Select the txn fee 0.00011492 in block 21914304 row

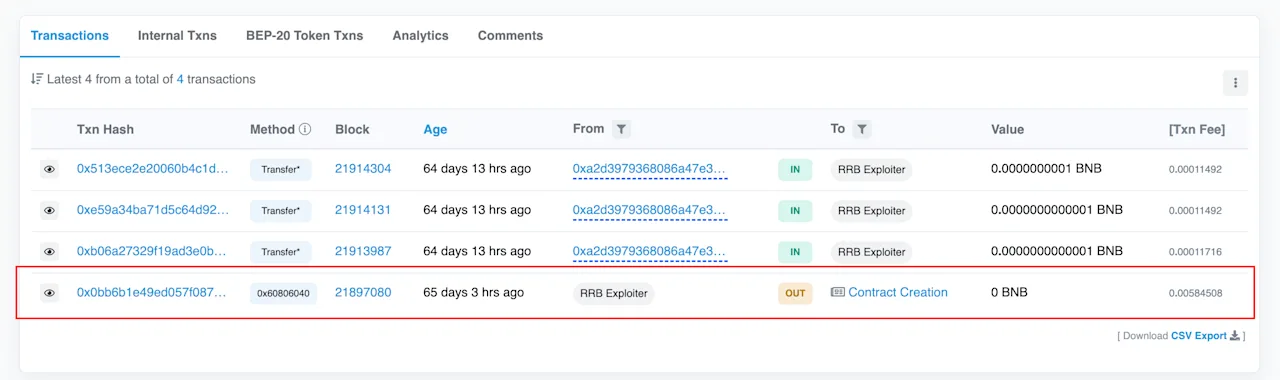tap(1195, 170)
